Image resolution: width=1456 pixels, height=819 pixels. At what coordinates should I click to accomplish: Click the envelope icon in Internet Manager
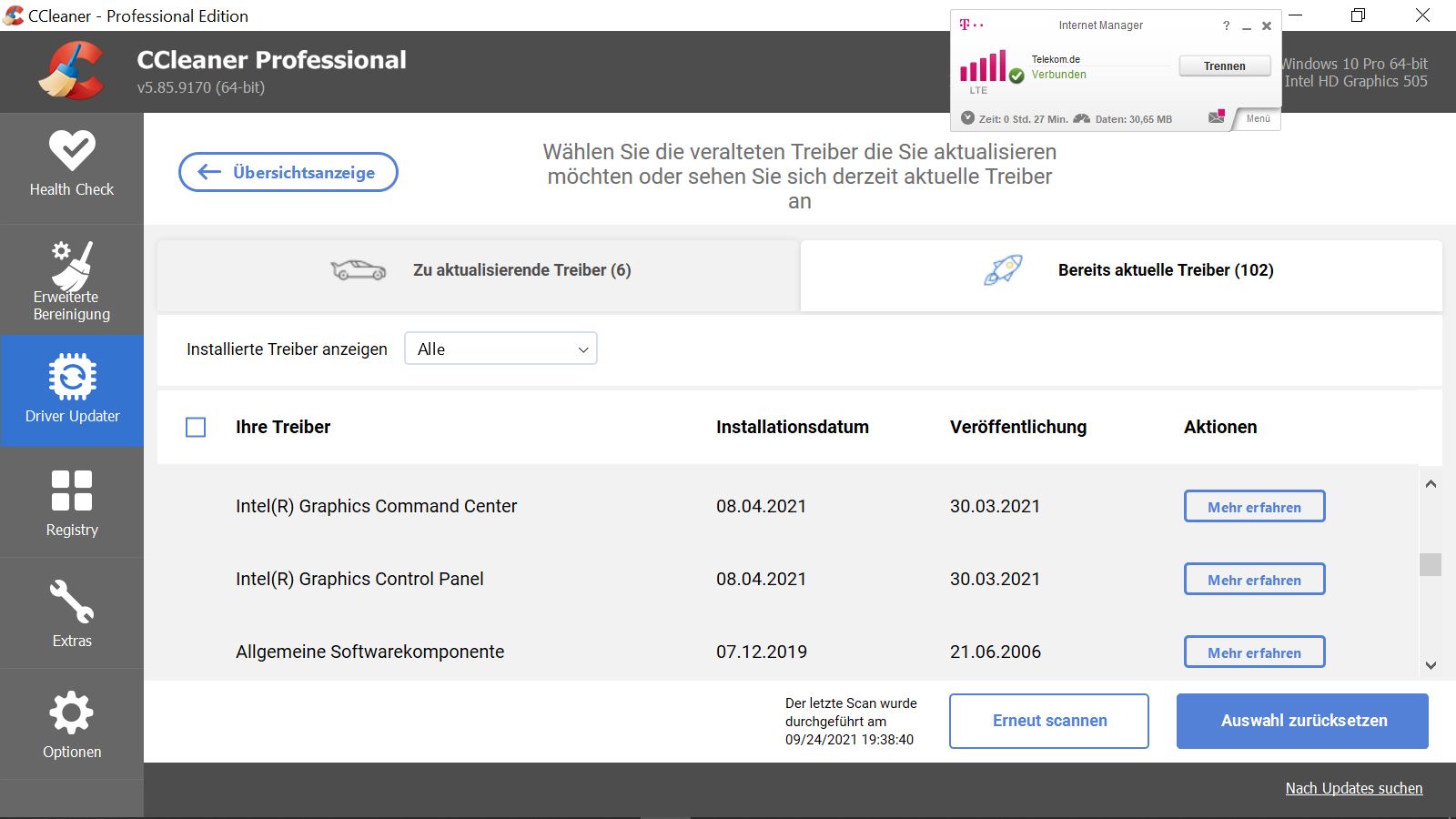[1216, 116]
